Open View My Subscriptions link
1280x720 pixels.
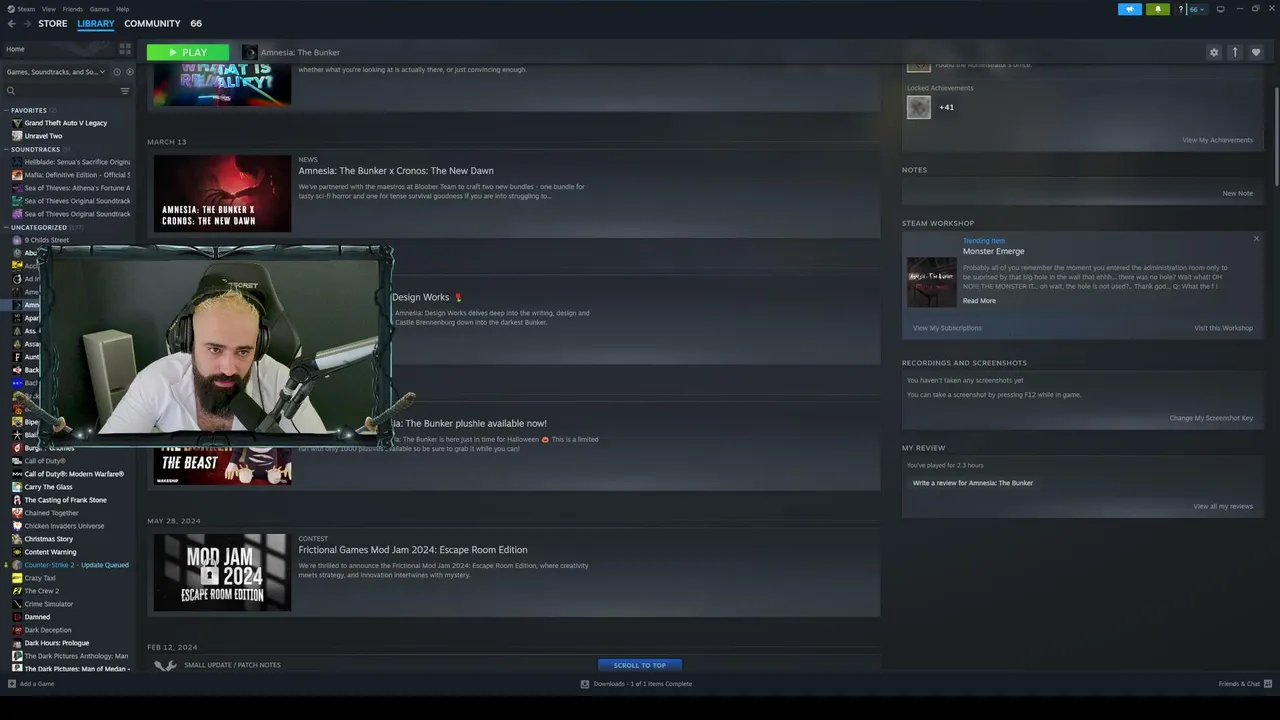(x=947, y=328)
